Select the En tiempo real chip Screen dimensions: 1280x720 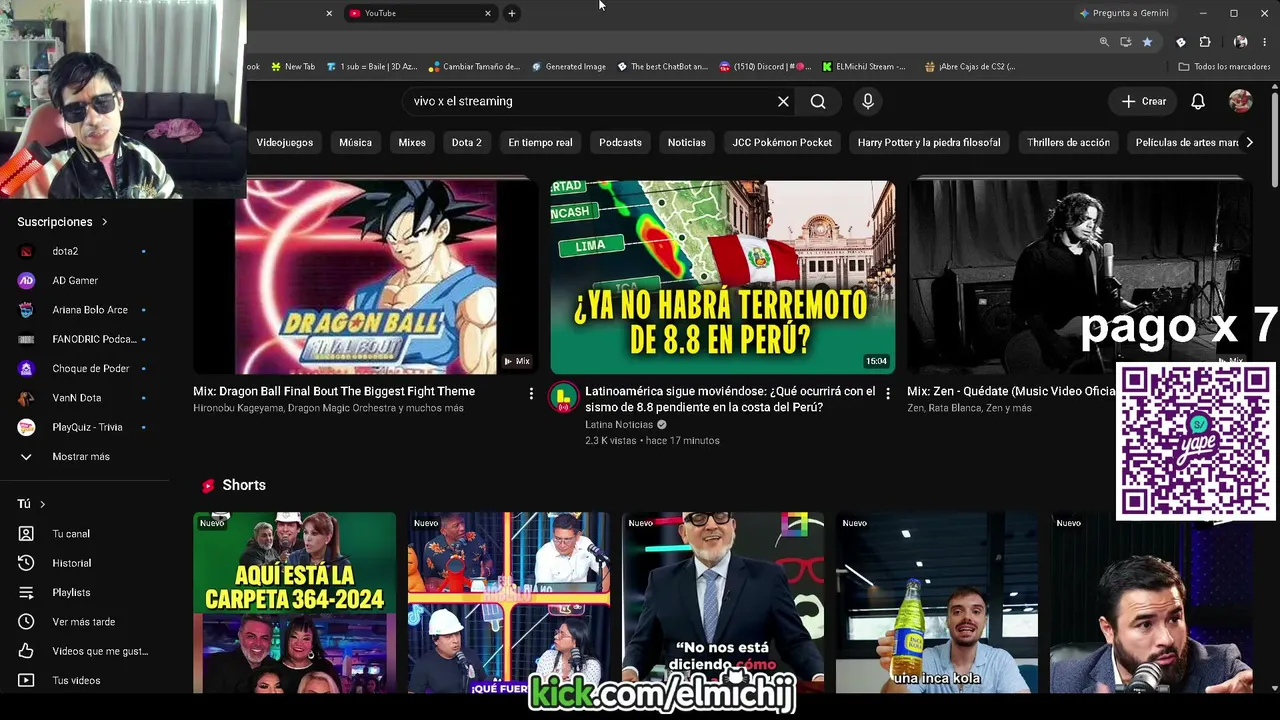click(540, 142)
